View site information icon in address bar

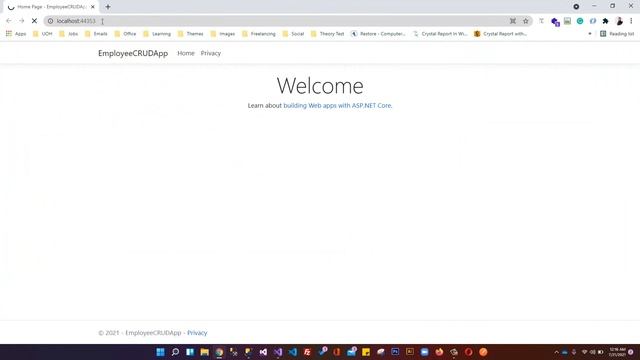pyautogui.click(x=50, y=21)
